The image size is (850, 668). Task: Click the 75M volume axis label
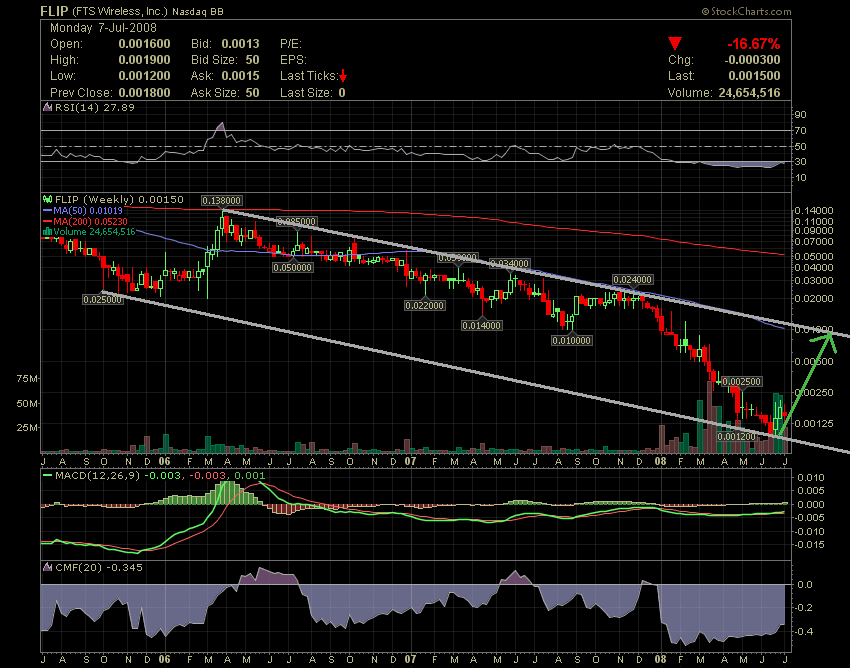27,378
